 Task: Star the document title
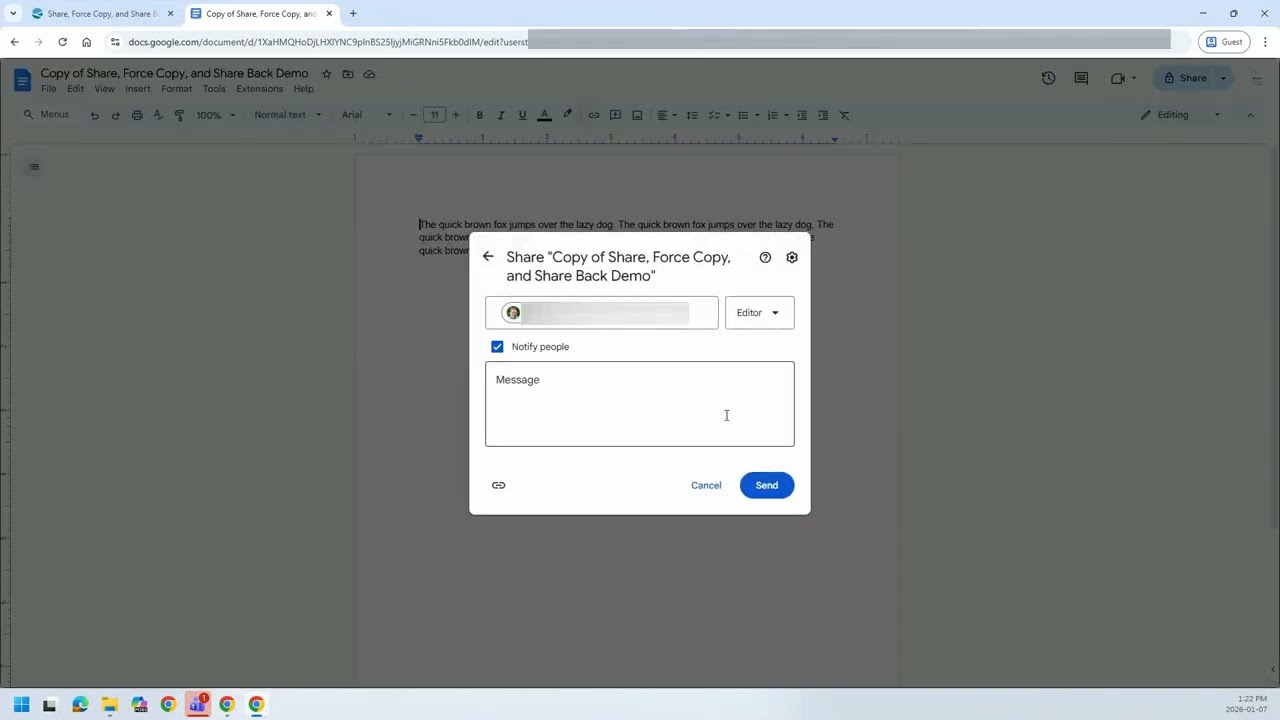pyautogui.click(x=326, y=74)
